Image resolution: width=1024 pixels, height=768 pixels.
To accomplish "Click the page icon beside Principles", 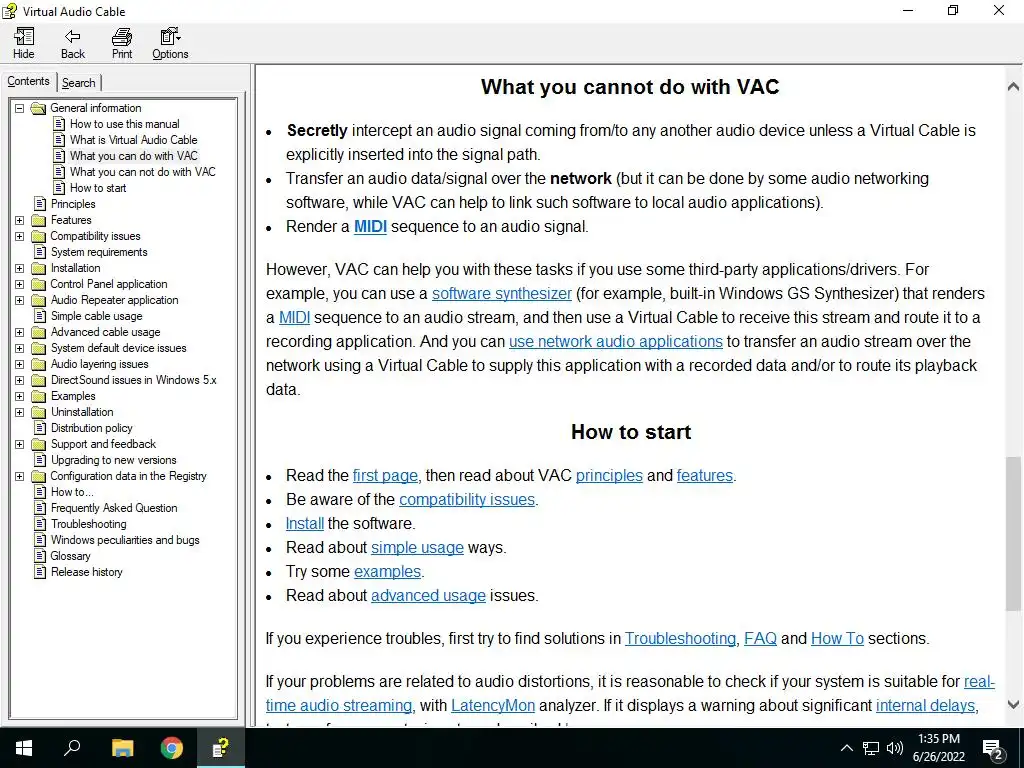I will point(40,204).
